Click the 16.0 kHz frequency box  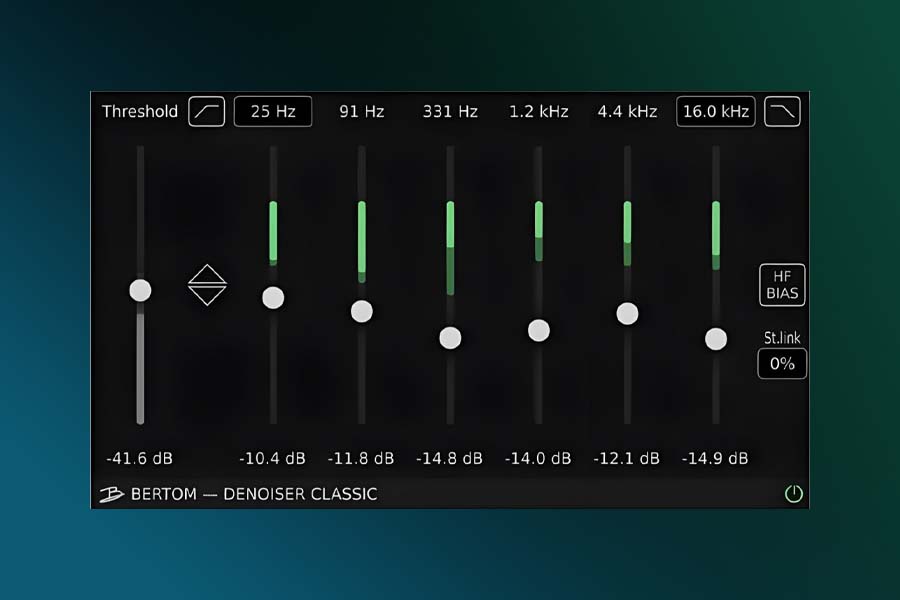click(x=716, y=111)
